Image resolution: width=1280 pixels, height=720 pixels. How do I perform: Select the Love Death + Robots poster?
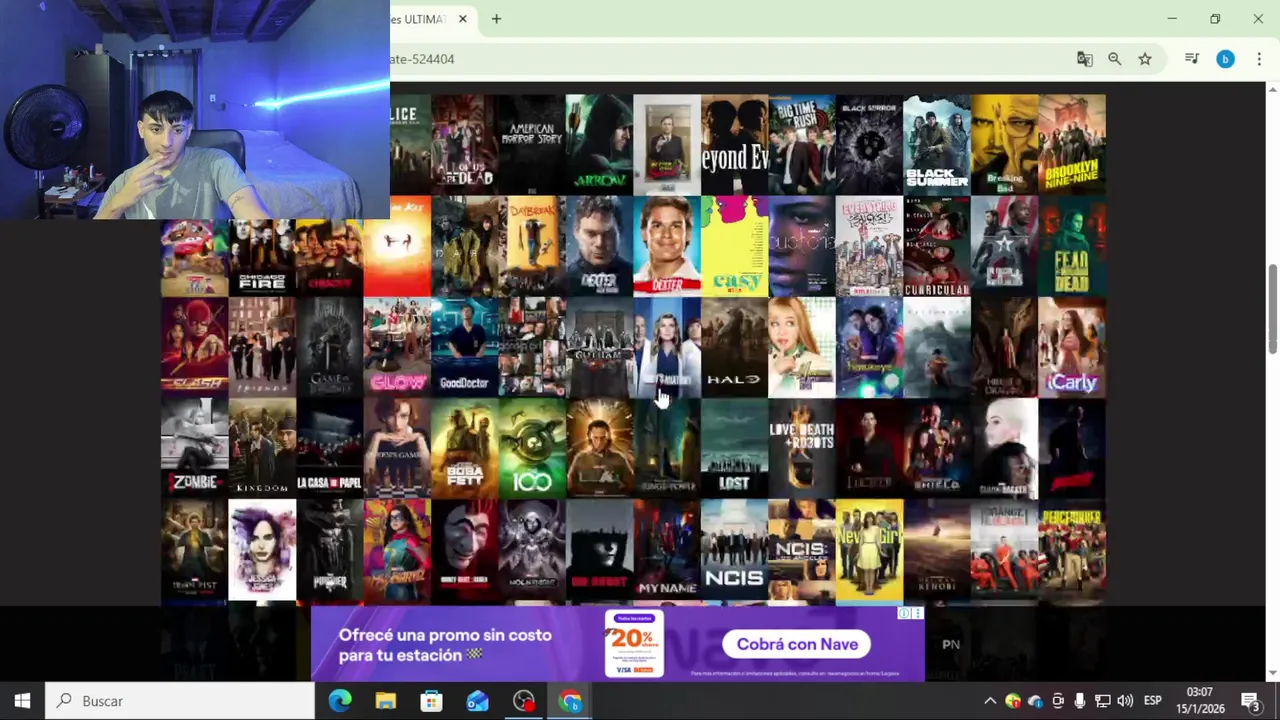[x=802, y=448]
